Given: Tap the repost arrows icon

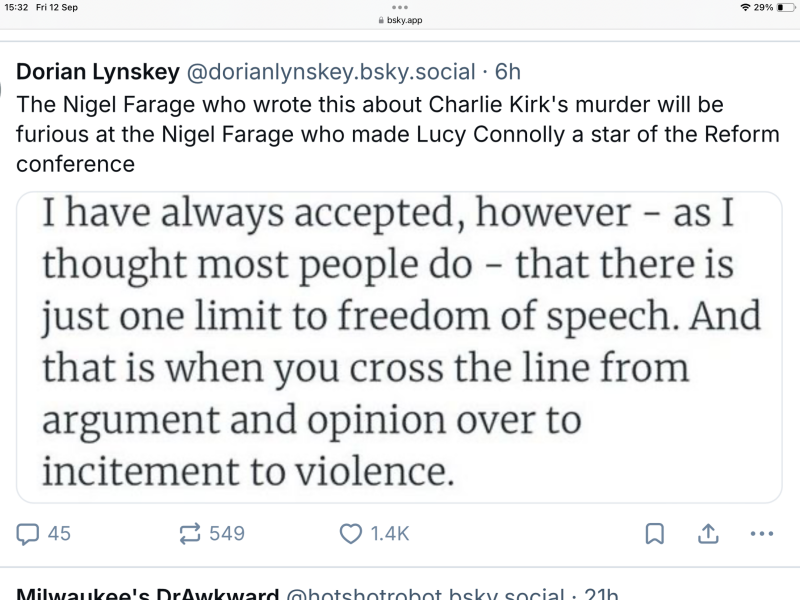Looking at the screenshot, I should pos(189,533).
